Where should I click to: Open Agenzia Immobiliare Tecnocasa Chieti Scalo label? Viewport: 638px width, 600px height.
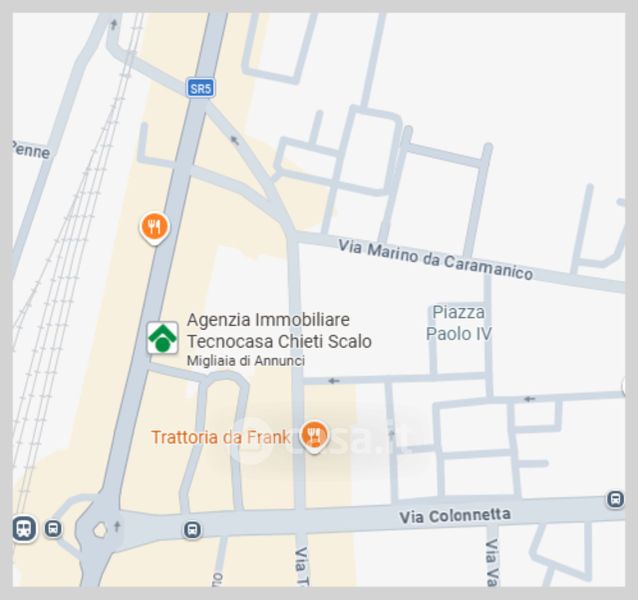[279, 330]
